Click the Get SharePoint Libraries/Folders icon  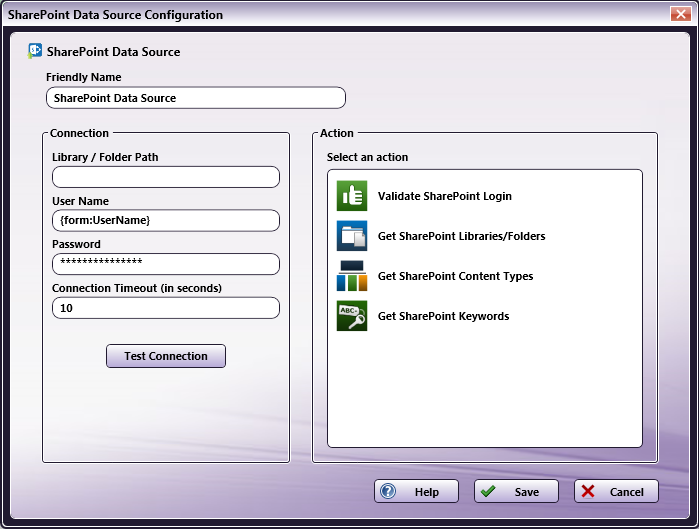tap(352, 236)
